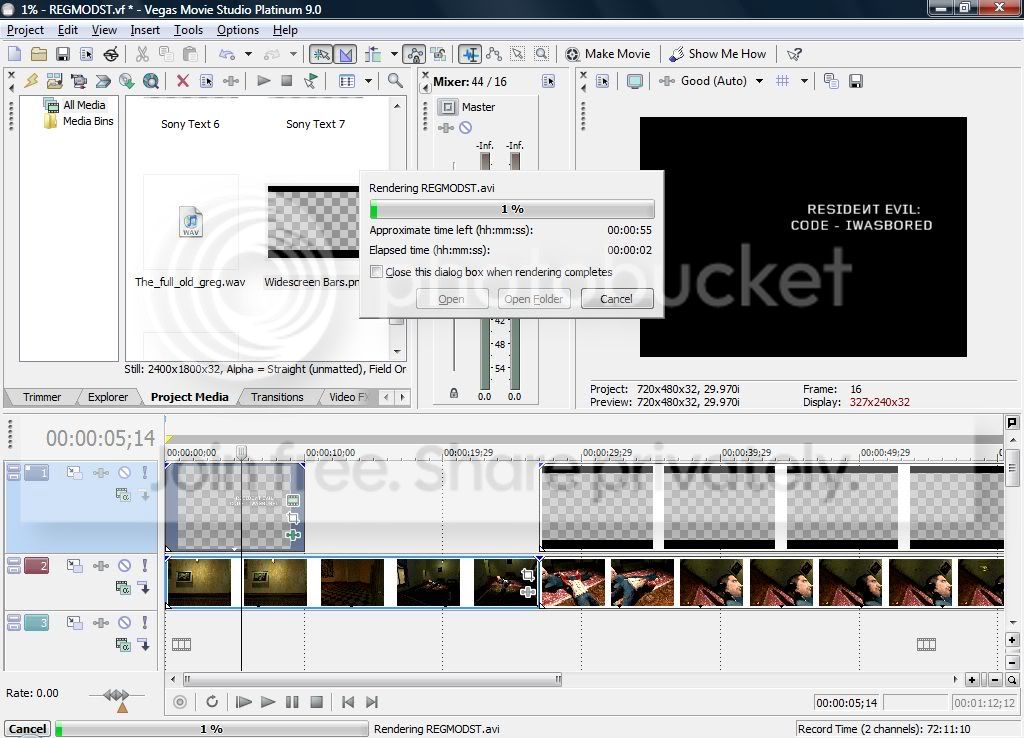Switch to the Transitions tab

pos(277,397)
